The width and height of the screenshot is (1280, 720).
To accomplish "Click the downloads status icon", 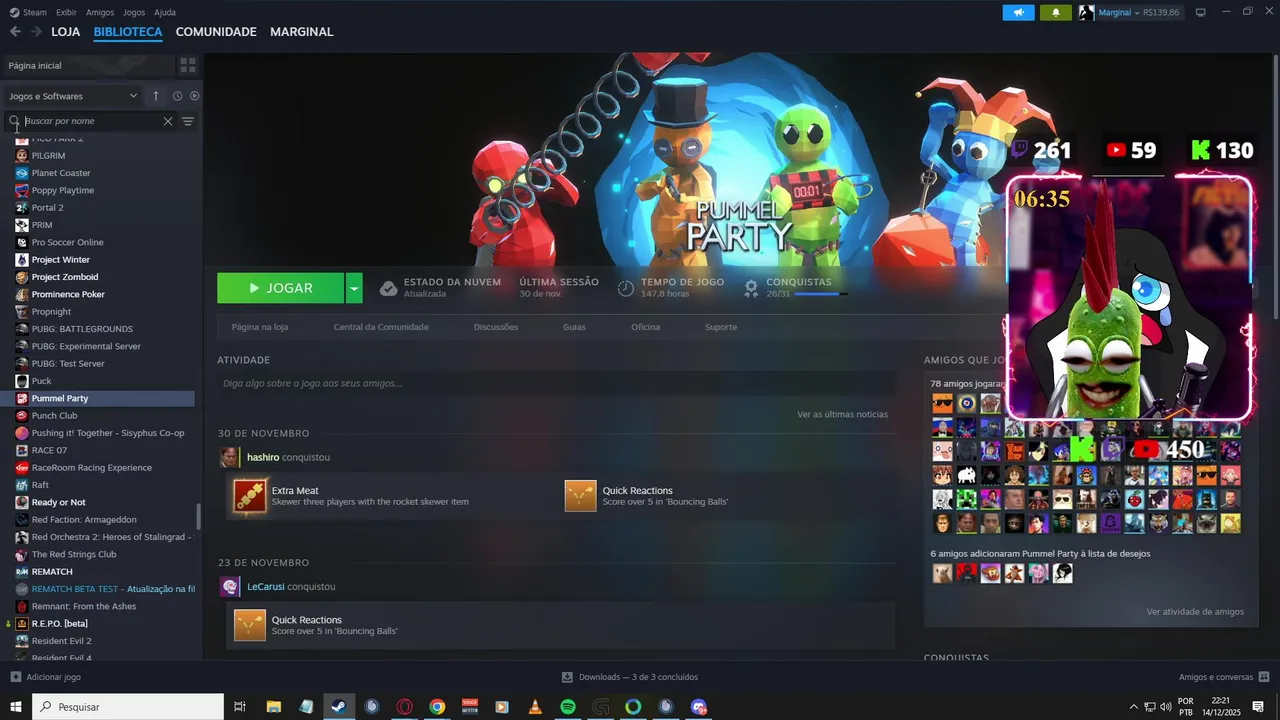I will (x=567, y=677).
